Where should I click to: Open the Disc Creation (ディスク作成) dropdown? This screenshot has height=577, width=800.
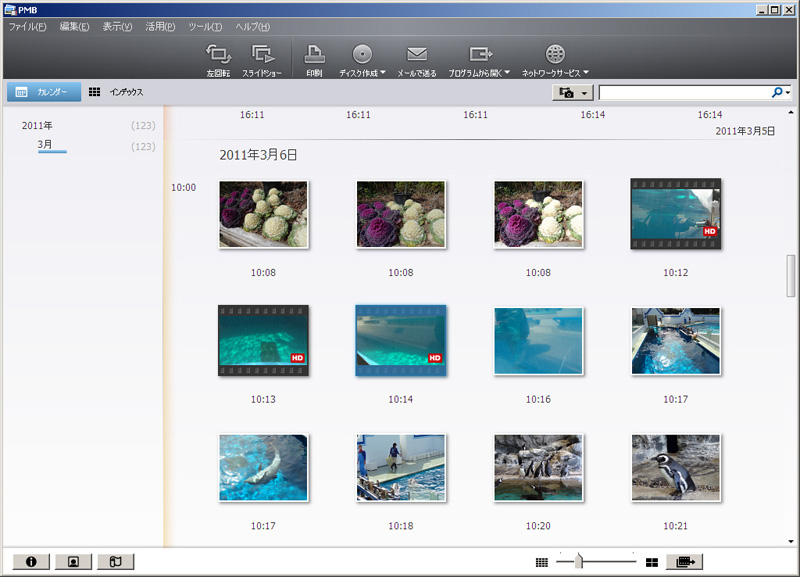pyautogui.click(x=363, y=59)
